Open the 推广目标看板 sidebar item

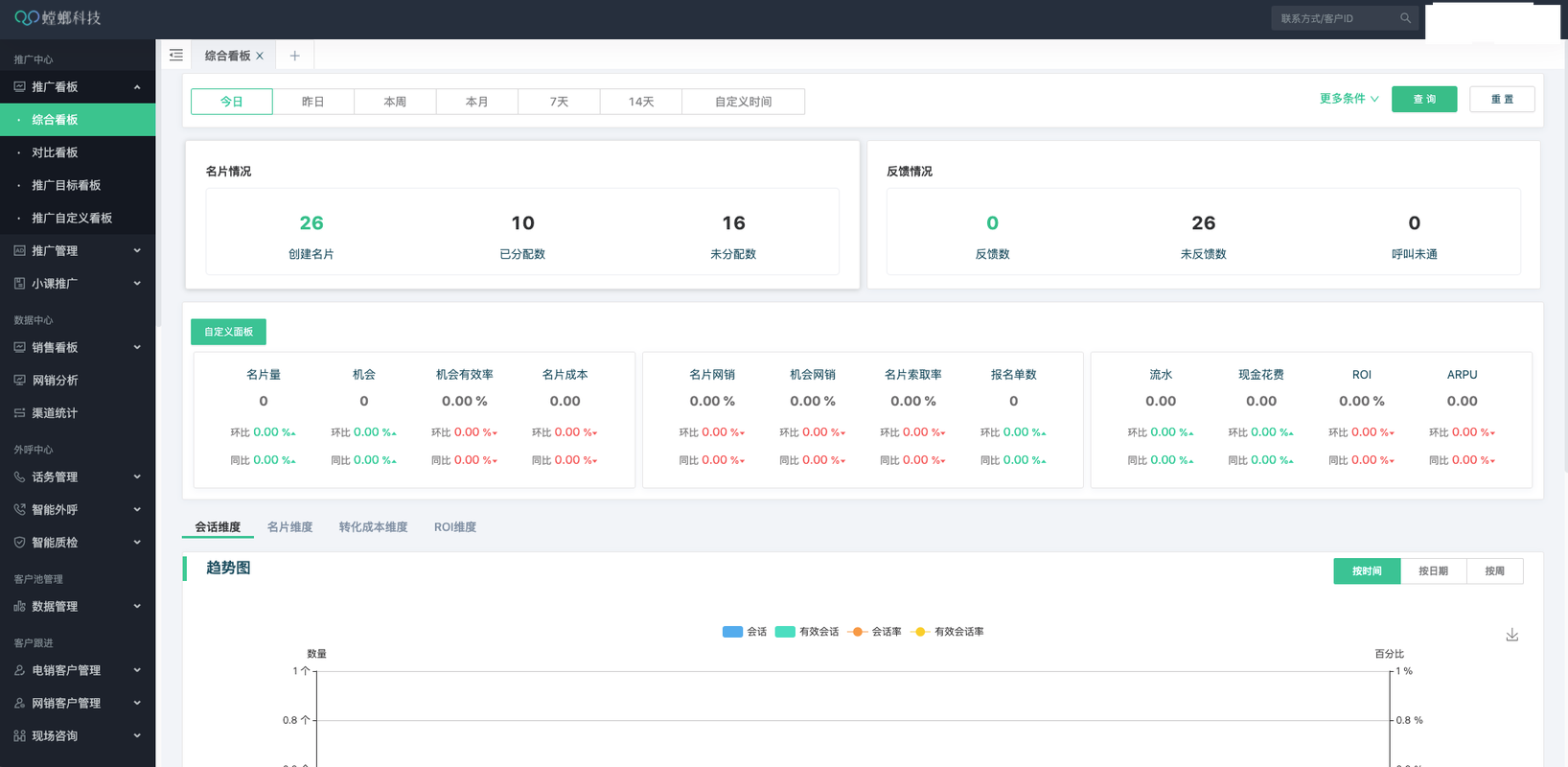(78, 185)
